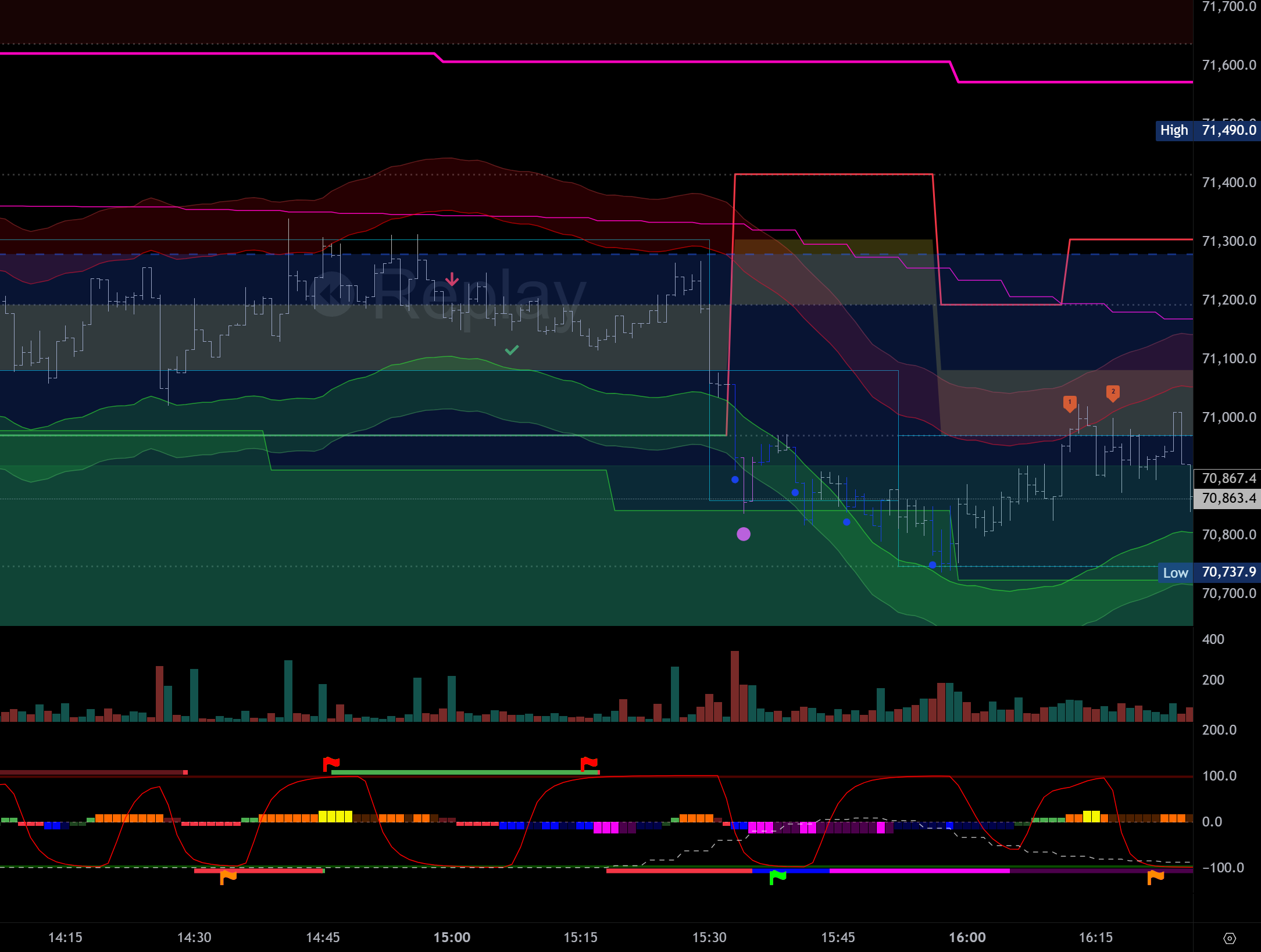Select the purple circle marker
The image size is (1261, 952).
click(x=743, y=534)
